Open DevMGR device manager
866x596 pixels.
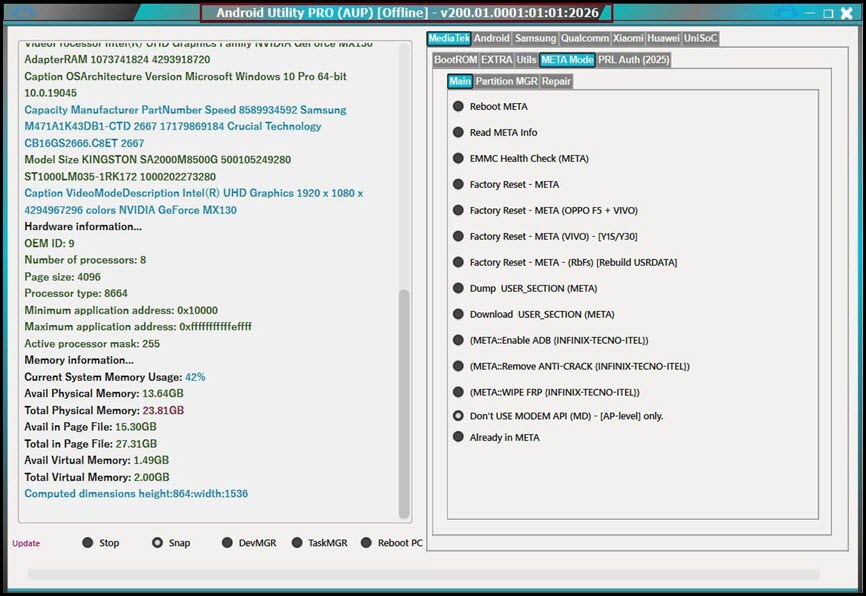(x=249, y=542)
